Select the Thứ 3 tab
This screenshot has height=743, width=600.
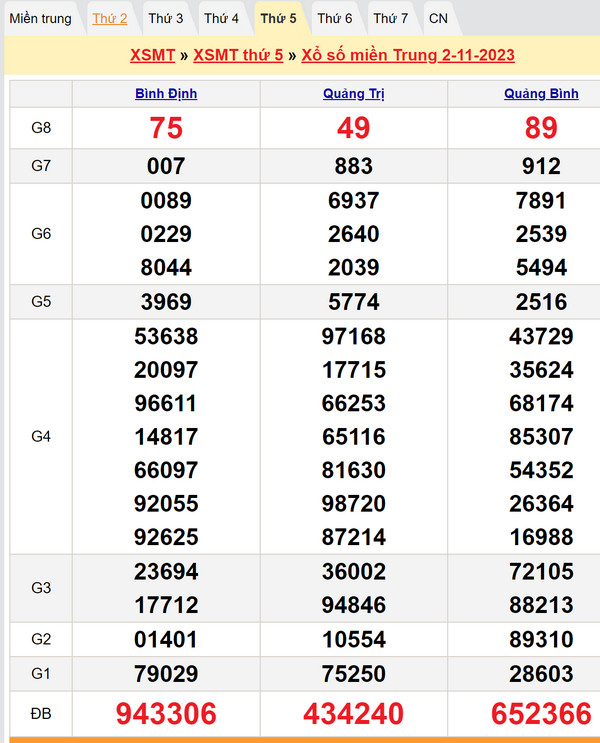click(x=166, y=18)
